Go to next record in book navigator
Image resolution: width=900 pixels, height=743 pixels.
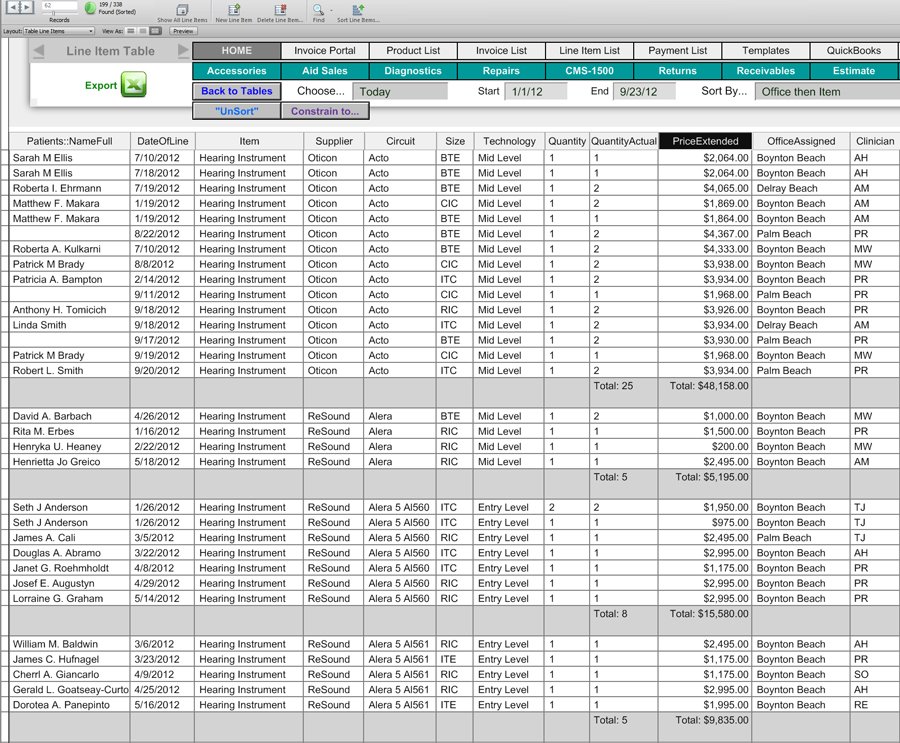27,7
